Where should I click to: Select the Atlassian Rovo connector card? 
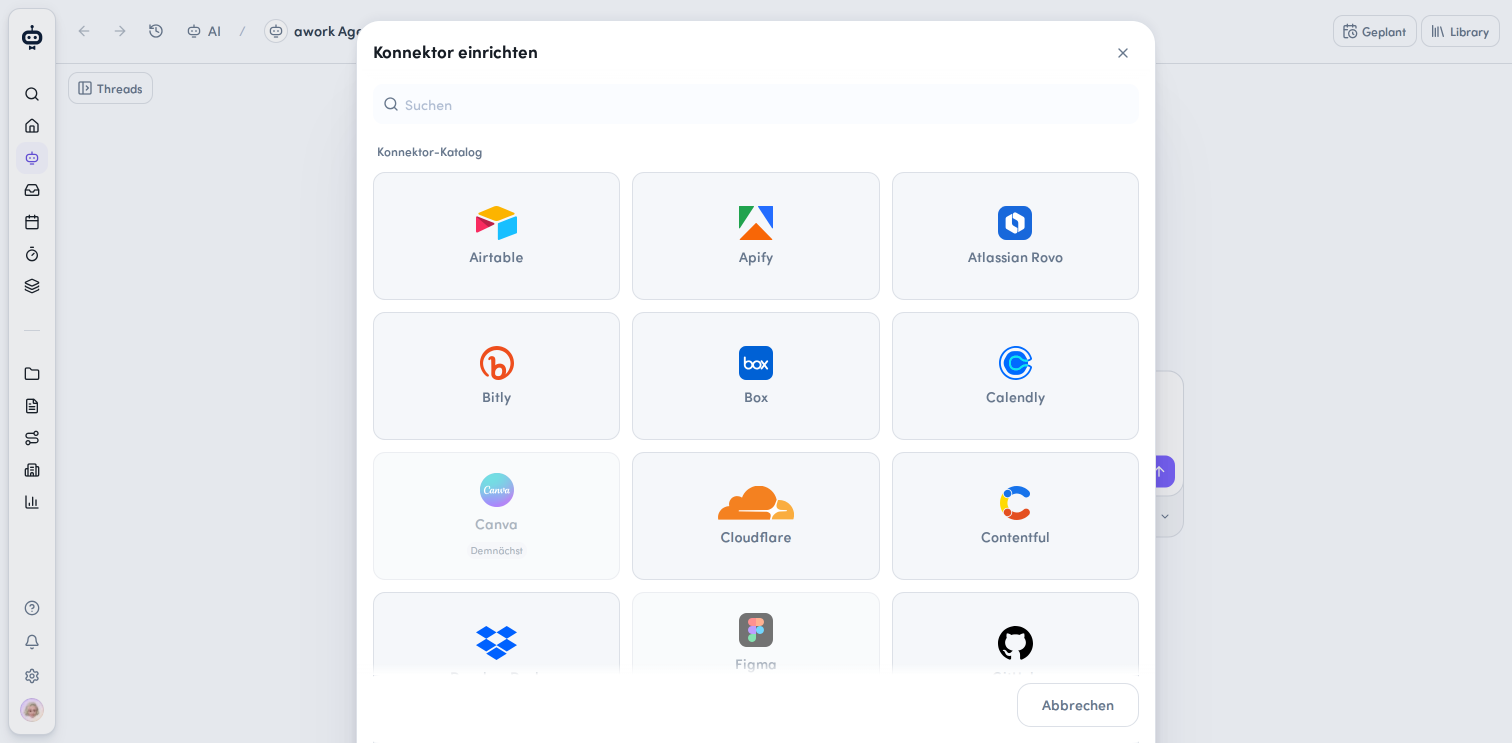tap(1015, 236)
